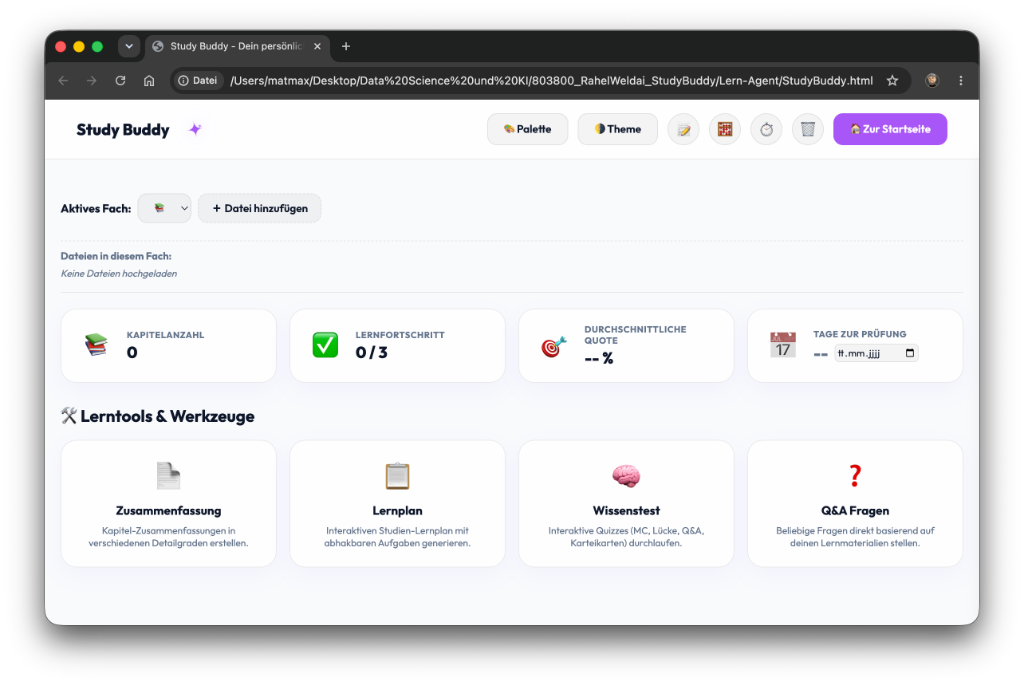The image size is (1024, 684).
Task: Click the target icon for Durchschnittliche Quote
Action: pyautogui.click(x=554, y=346)
